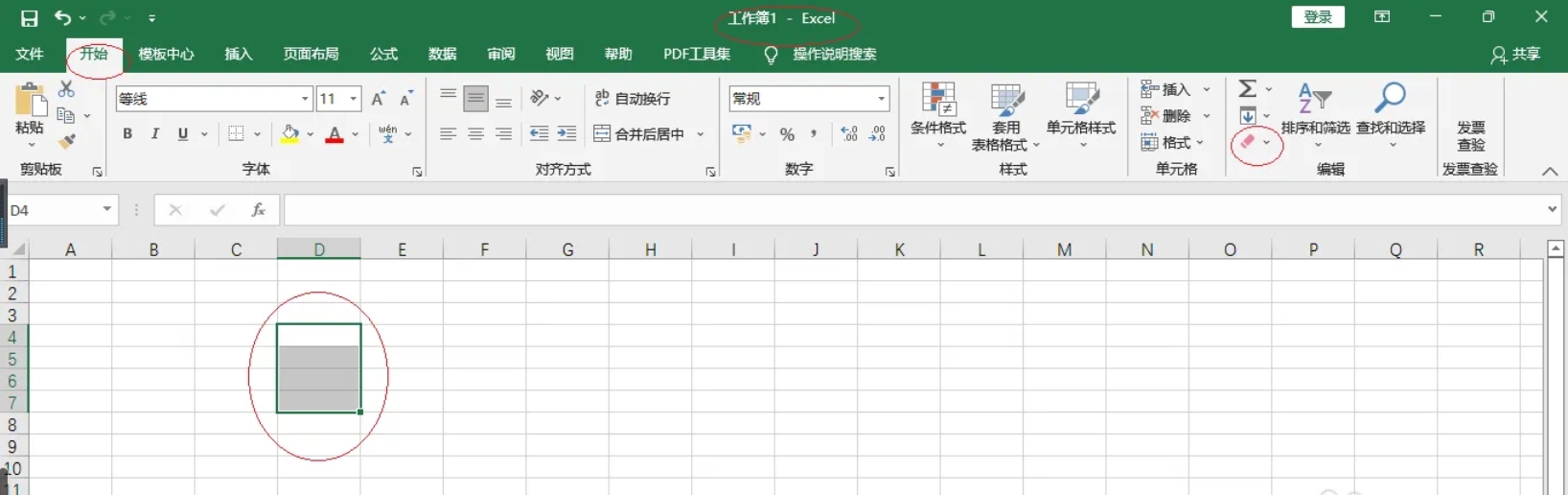Open 查找和选择 find and select

[1391, 116]
